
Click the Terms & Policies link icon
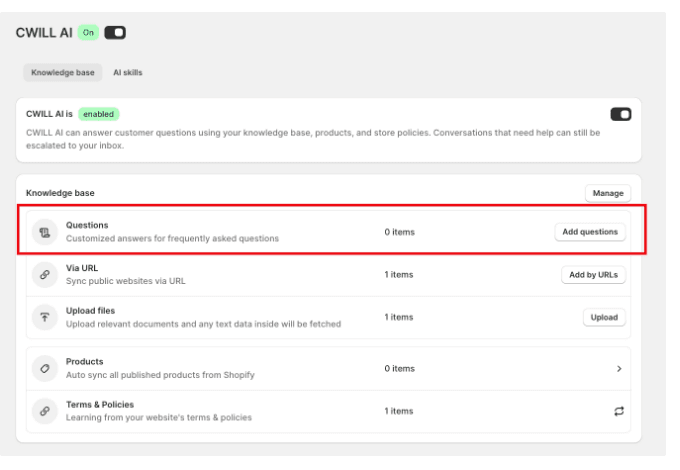click(45, 411)
